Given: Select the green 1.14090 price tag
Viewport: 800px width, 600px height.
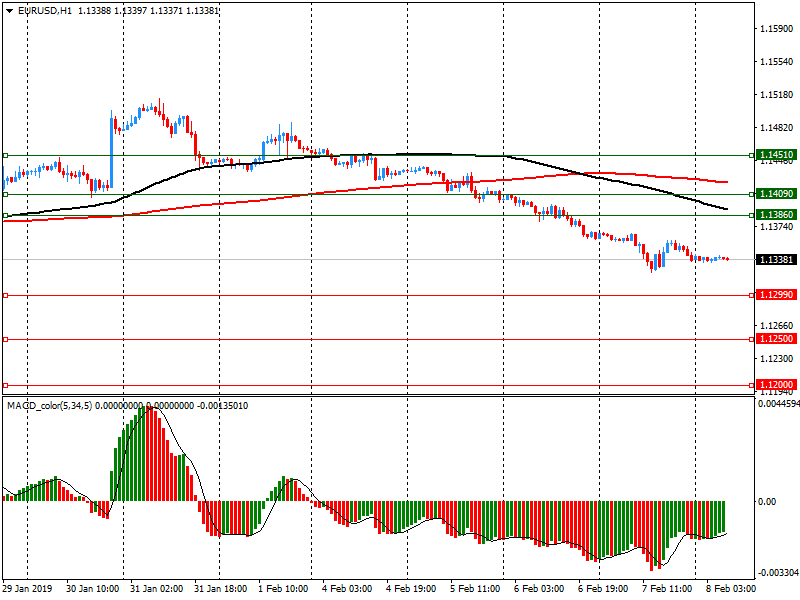Looking at the screenshot, I should click(776, 194).
